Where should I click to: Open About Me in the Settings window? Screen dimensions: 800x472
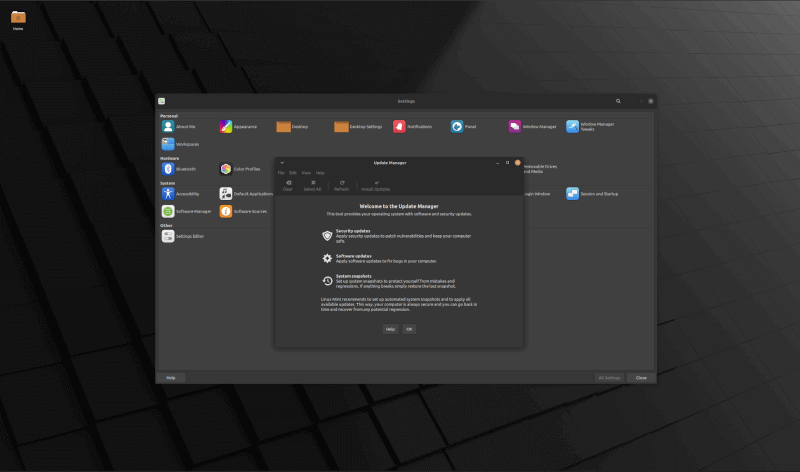click(x=179, y=127)
